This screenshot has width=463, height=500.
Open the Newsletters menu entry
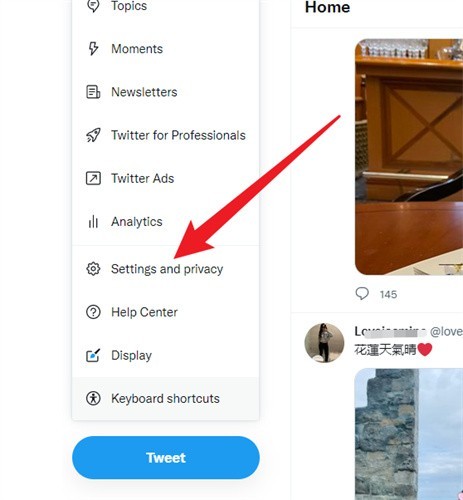pos(166,92)
